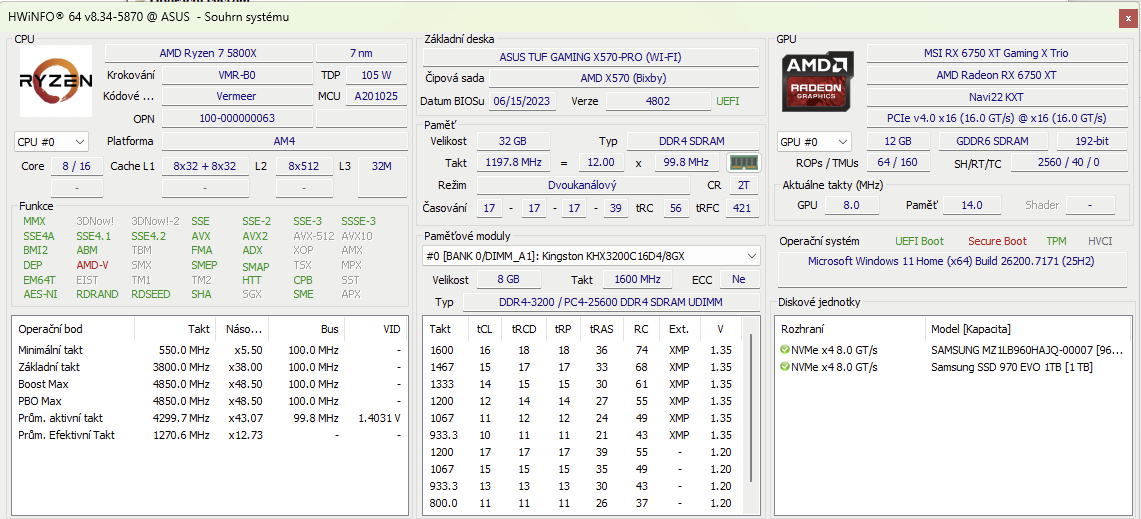Screen dimensions: 1141x519
Task: Click the green check icon for Samsung SSD 970 EVO
Action: pyautogui.click(x=785, y=367)
